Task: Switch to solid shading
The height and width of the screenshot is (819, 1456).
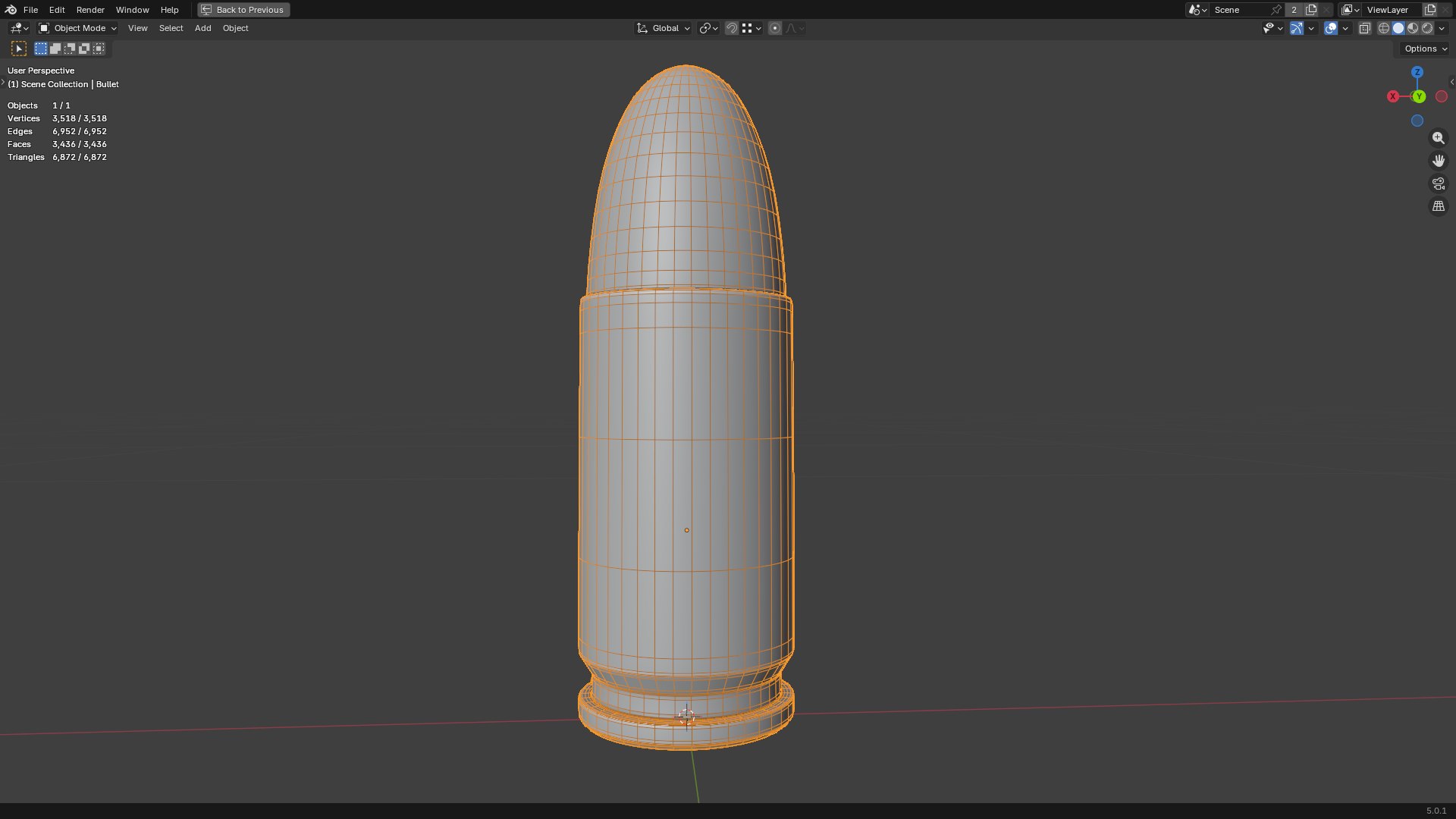Action: tap(1398, 28)
